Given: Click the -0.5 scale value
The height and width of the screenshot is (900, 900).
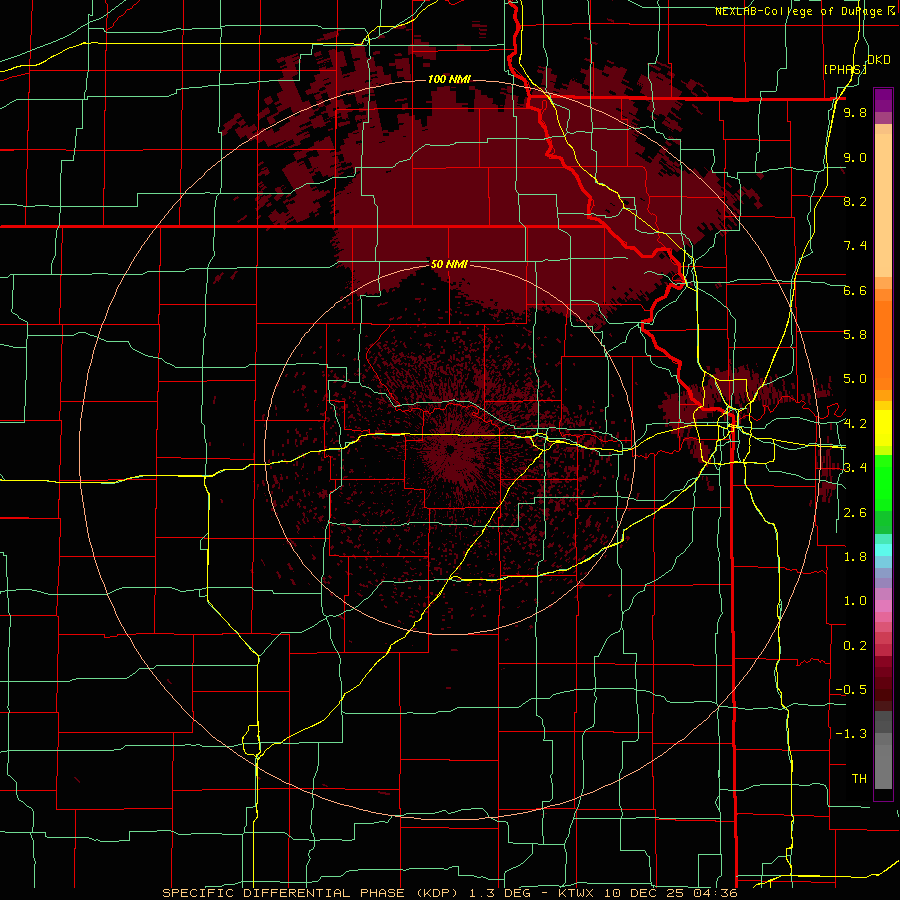Looking at the screenshot, I should tap(851, 690).
